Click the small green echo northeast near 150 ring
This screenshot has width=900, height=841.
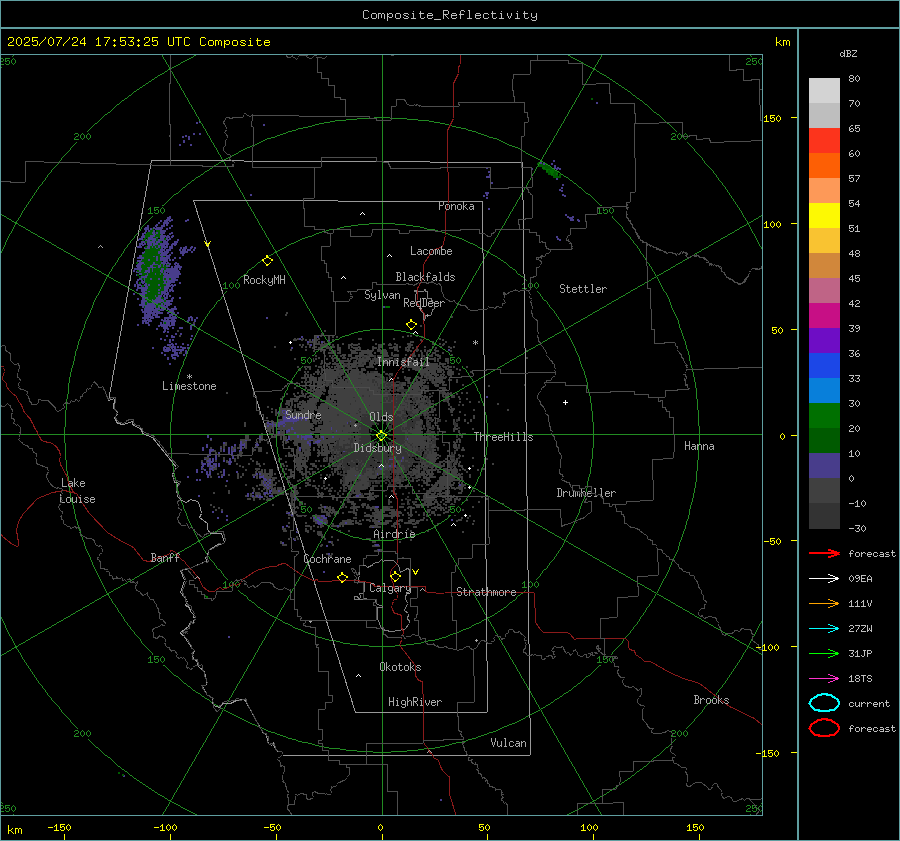[x=549, y=170]
